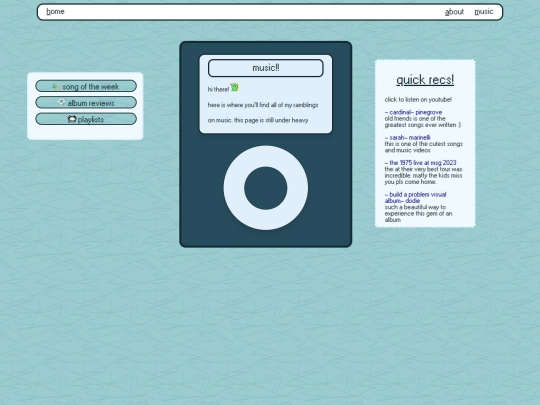Open the build a problem visual album link
Screen dimensions: 540x405
[415, 198]
